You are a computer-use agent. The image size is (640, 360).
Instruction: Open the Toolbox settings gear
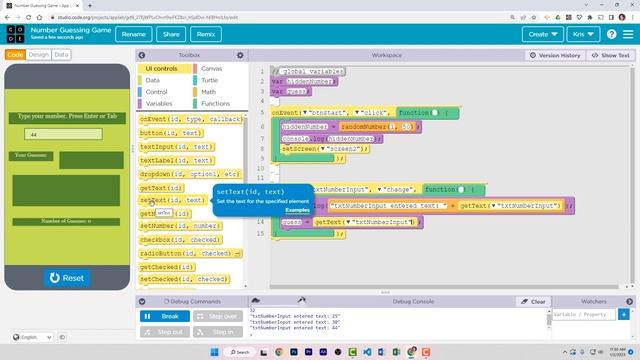[240, 55]
